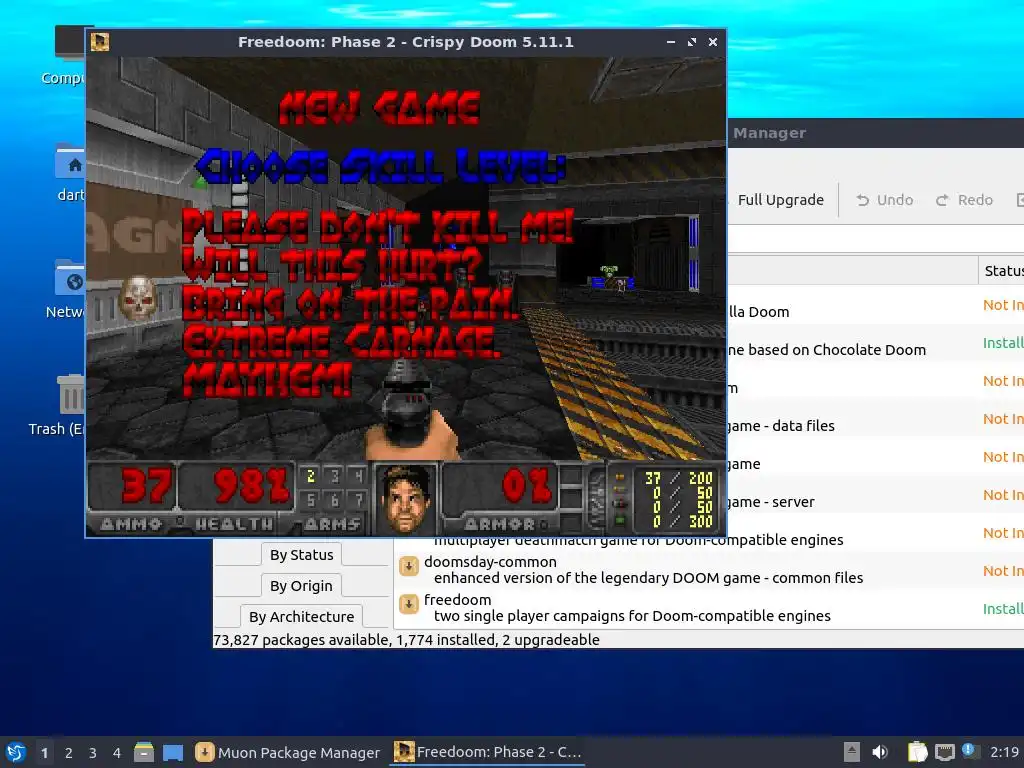
Task: Click the clock in the taskbar
Action: [x=1004, y=752]
